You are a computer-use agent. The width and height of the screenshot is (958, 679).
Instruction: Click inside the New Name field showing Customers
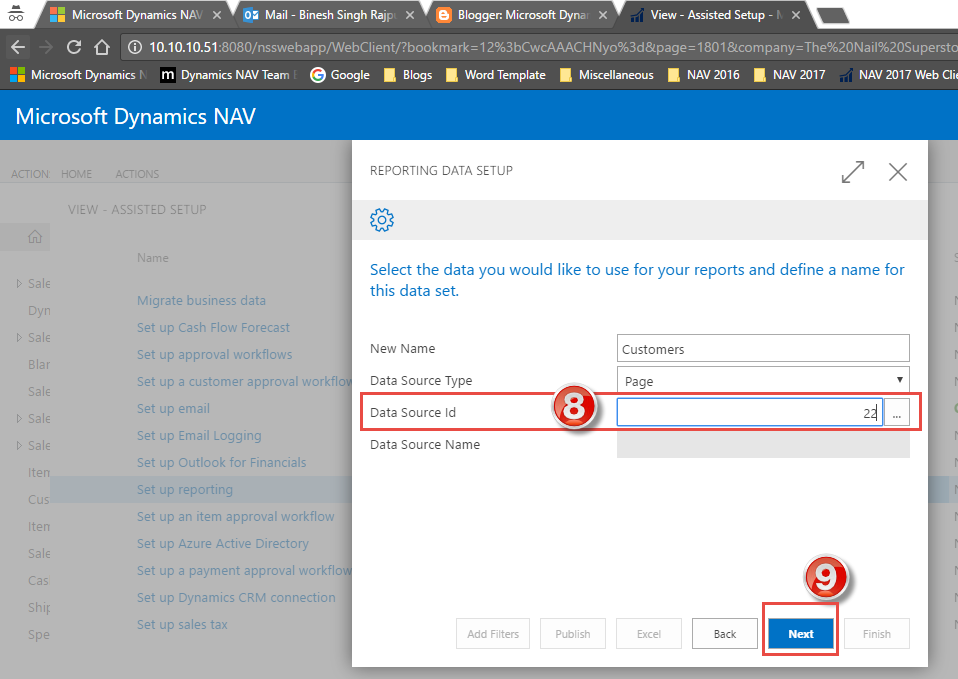[763, 348]
